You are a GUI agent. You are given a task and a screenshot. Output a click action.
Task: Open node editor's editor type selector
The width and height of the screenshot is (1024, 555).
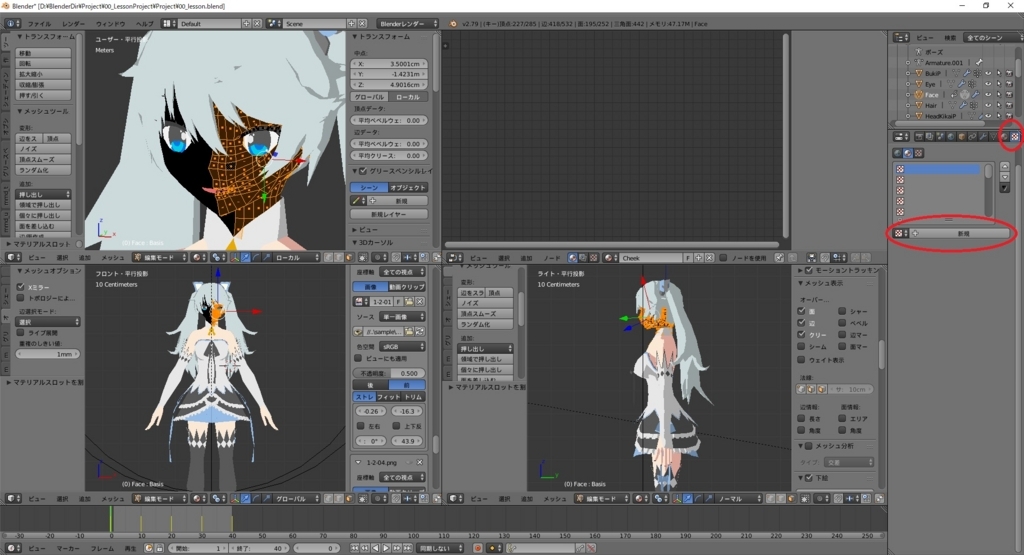point(455,258)
